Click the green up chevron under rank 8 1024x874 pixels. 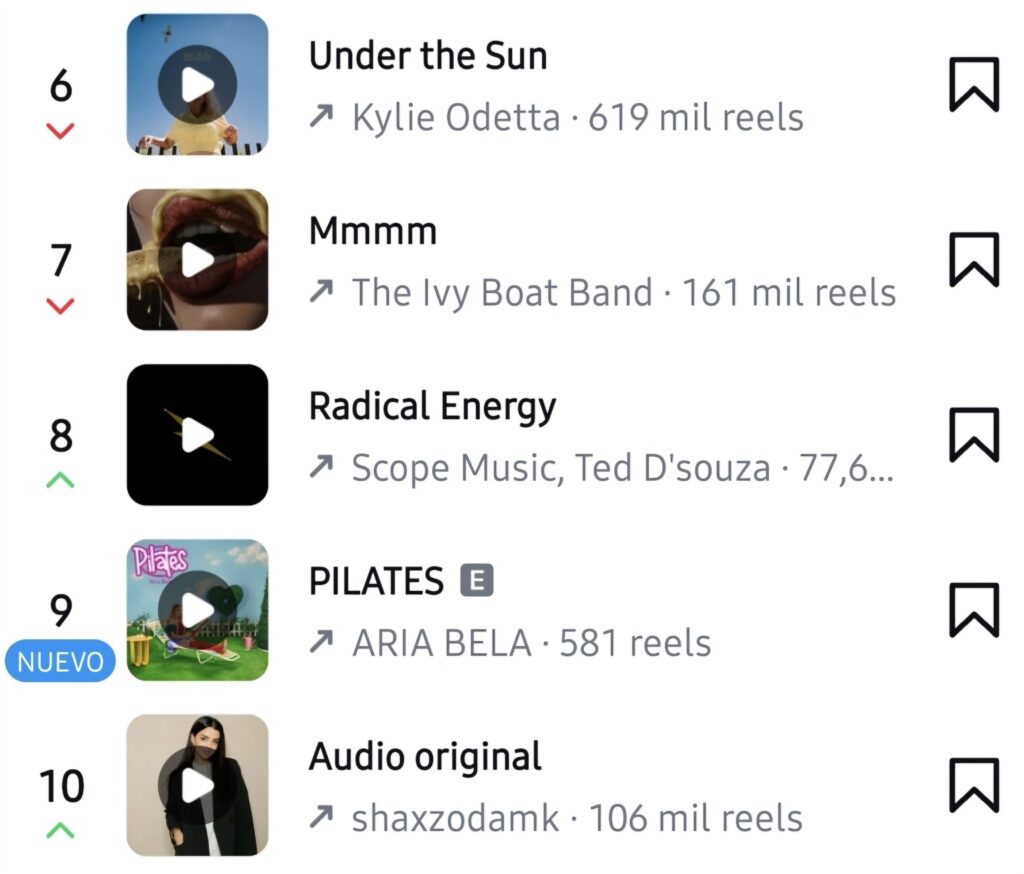(60, 480)
